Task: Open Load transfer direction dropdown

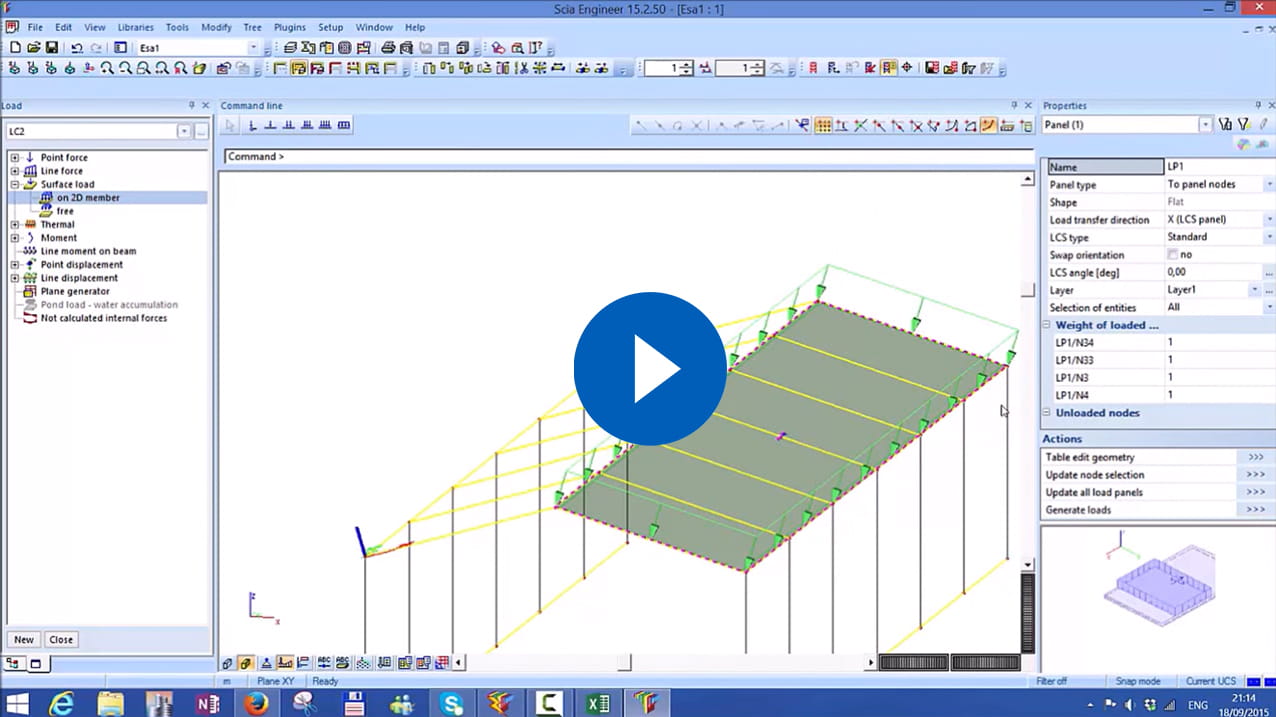Action: click(x=1269, y=220)
